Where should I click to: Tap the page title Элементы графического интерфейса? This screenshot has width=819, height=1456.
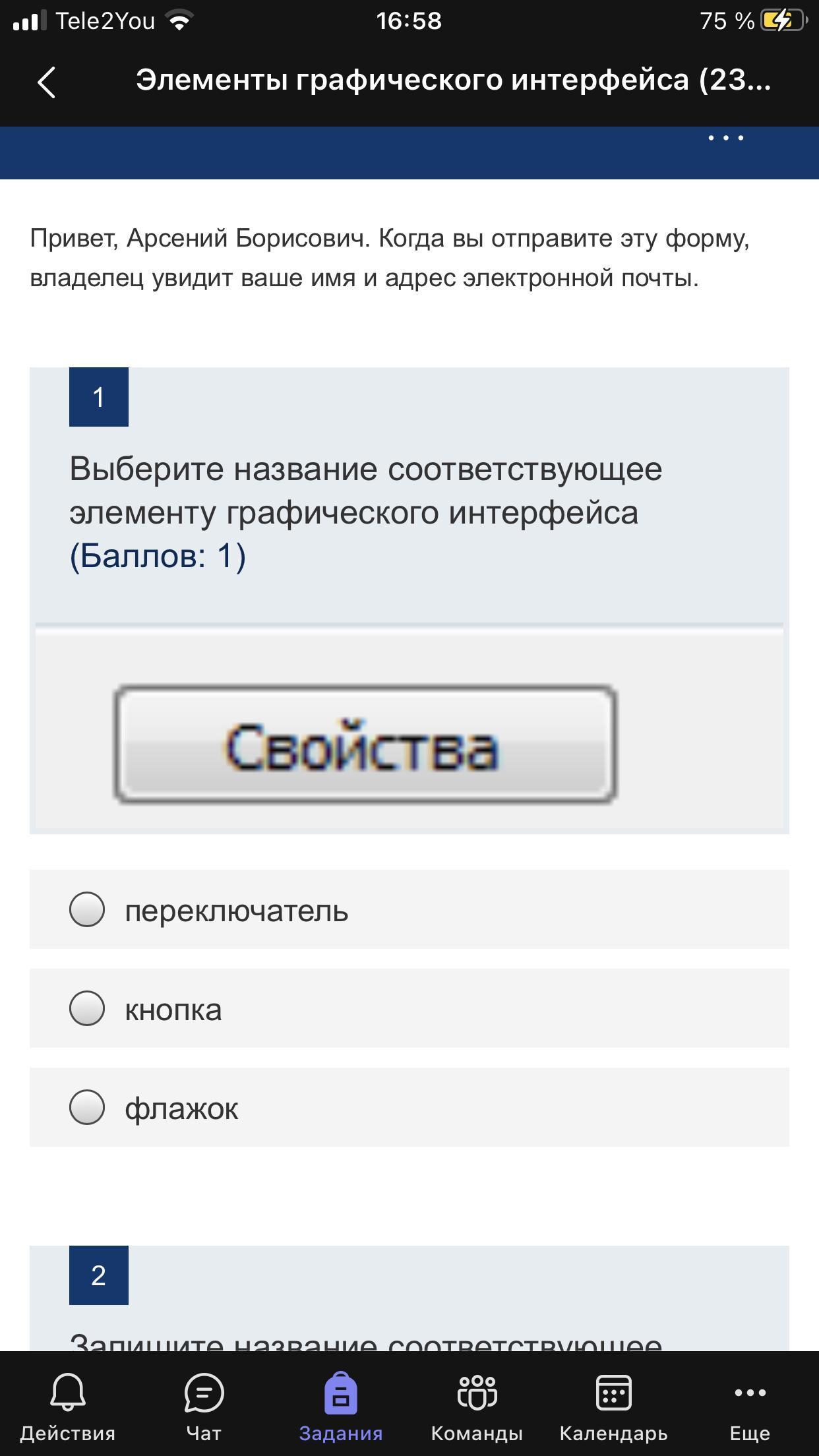[x=453, y=80]
